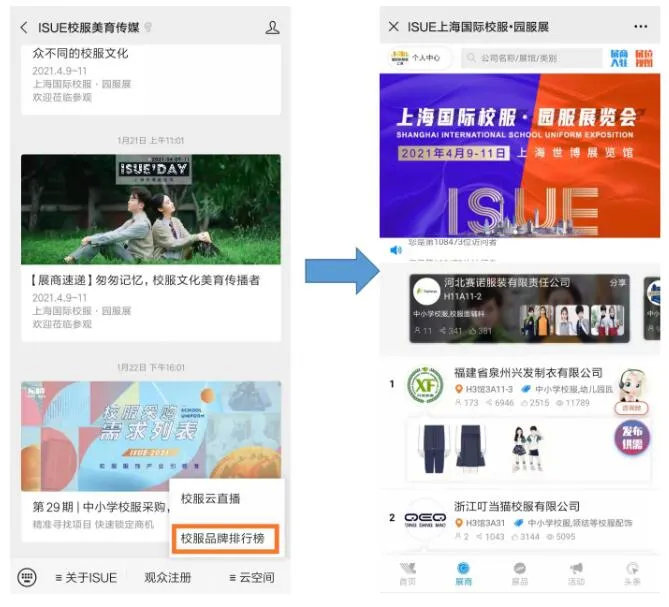Focus the 公司名称/展馆/类别 search field
This screenshot has height=607, width=669.
532,58
